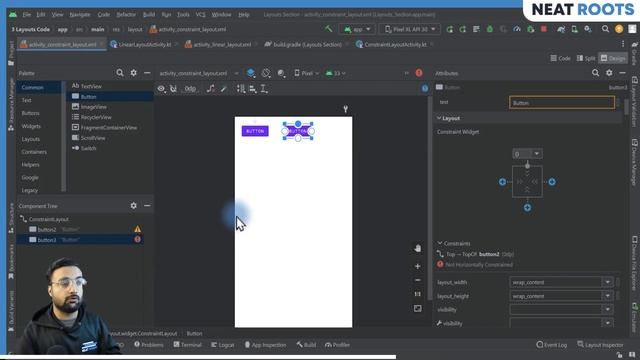Add right constraint plus in Constraint Widget

(552, 182)
